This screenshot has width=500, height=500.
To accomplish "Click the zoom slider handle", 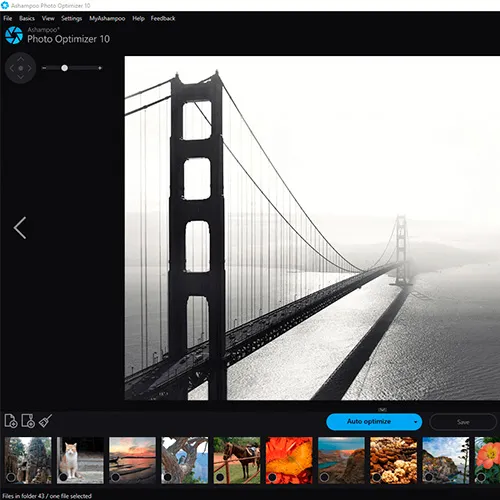I will (x=64, y=68).
